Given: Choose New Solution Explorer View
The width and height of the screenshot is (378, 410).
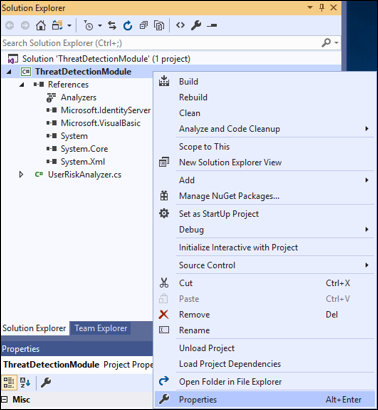Looking at the screenshot, I should click(x=265, y=162).
